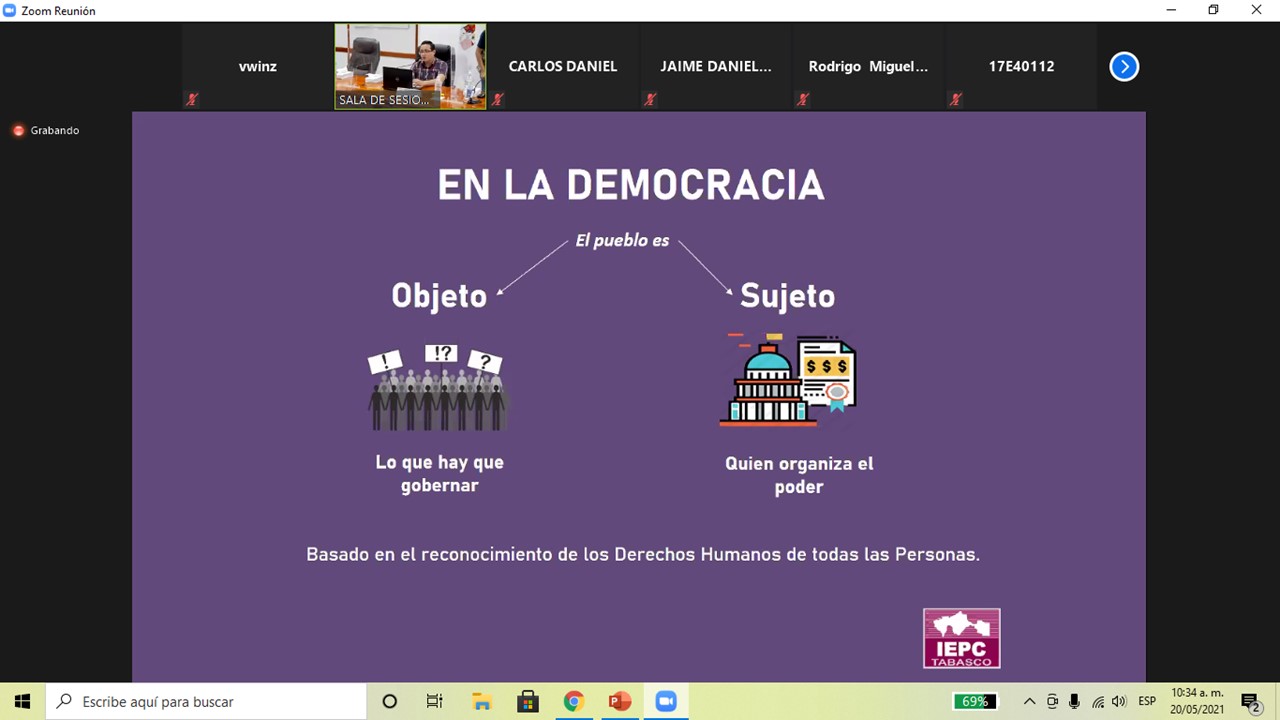This screenshot has height=720, width=1280.
Task: Change ESP keyboard language indicator
Action: click(1147, 701)
